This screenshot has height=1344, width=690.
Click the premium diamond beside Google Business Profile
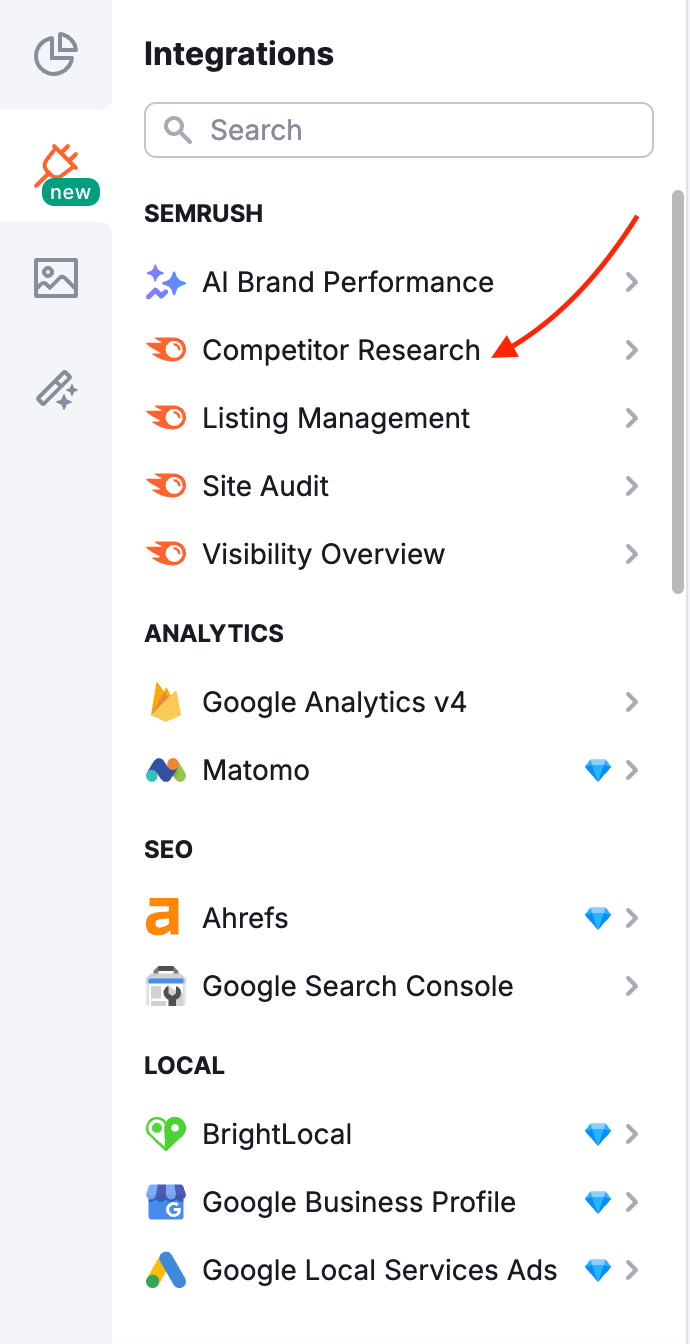click(x=598, y=1202)
